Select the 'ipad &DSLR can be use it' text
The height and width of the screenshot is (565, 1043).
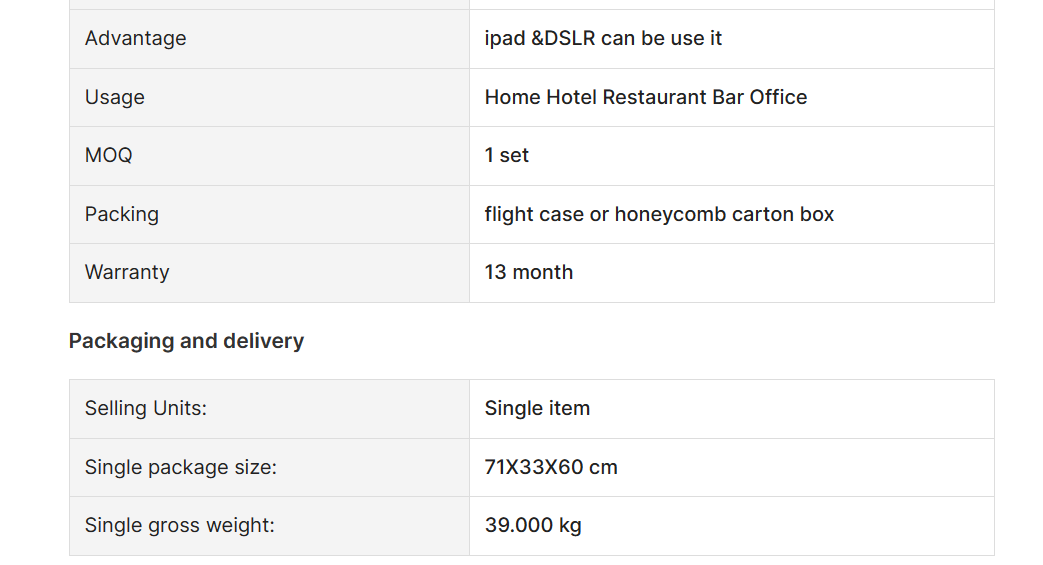603,39
